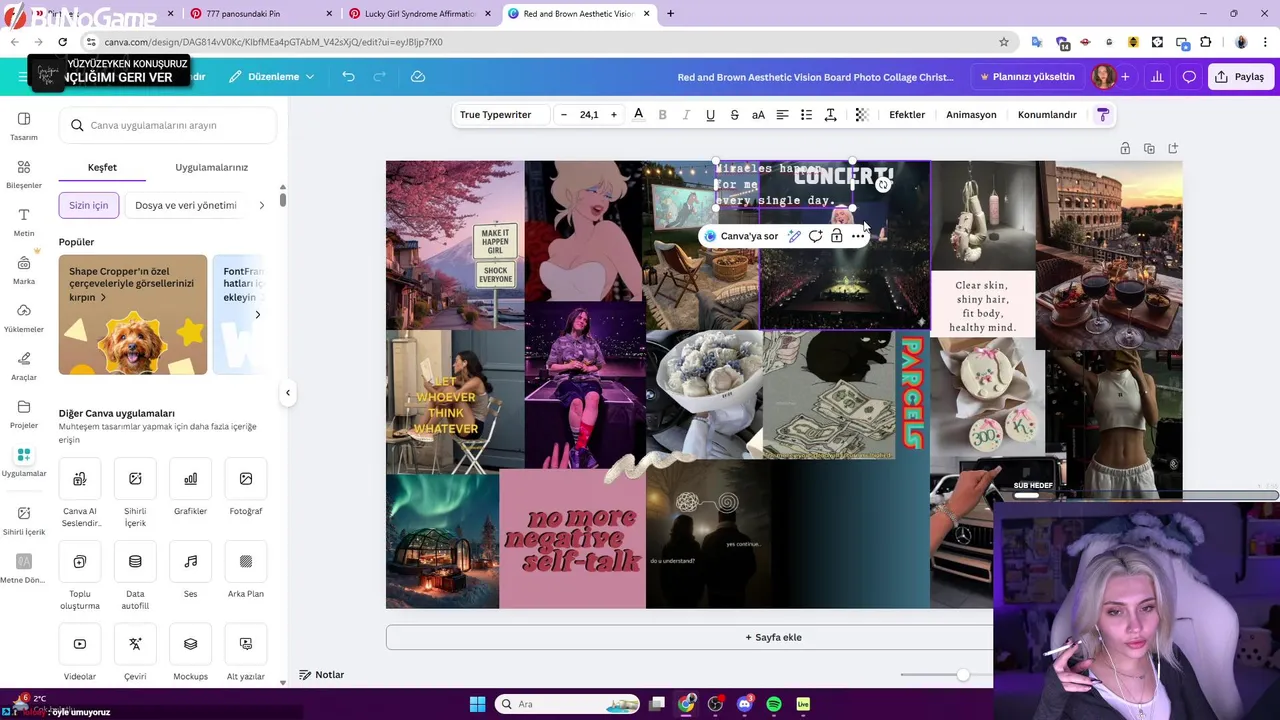
Task: Open more options on floating toolbar
Action: point(858,236)
